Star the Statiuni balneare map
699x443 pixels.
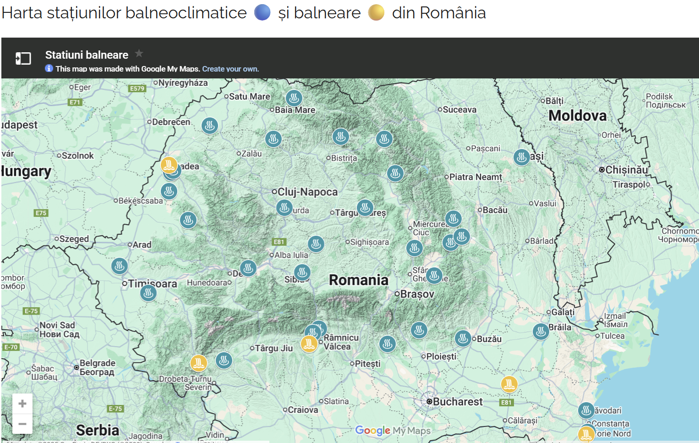(x=139, y=54)
